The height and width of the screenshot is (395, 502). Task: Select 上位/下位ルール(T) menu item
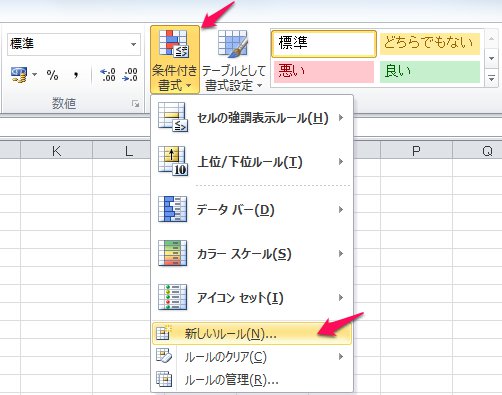click(x=252, y=162)
